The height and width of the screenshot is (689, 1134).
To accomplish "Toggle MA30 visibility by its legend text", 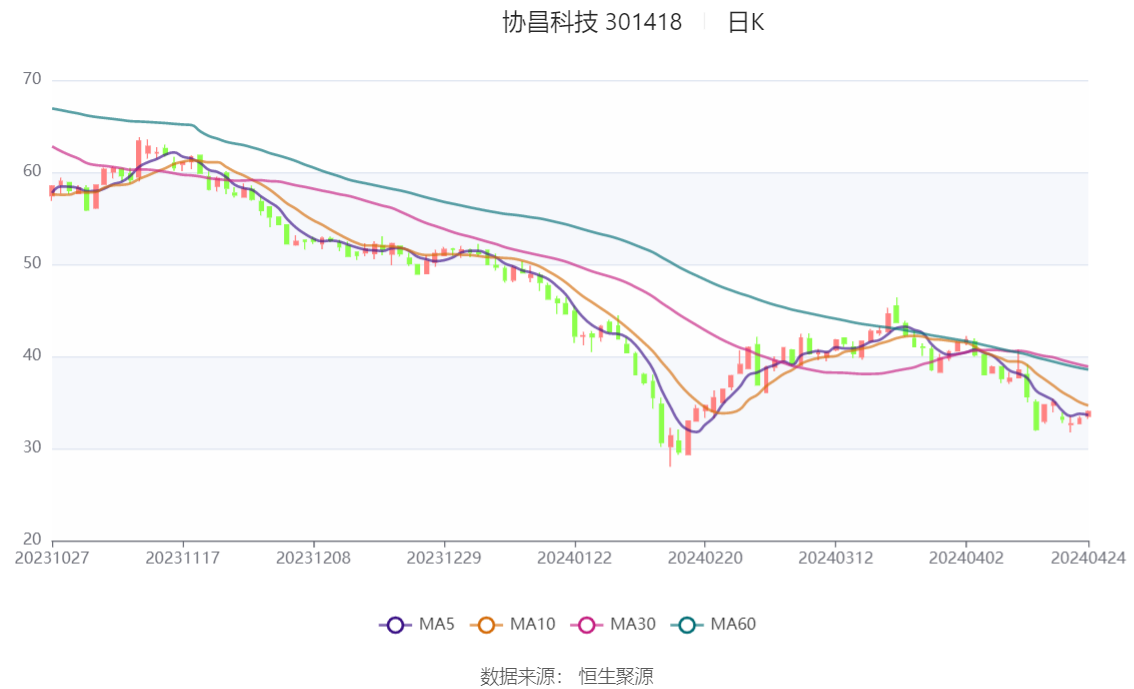I will 632,625.
